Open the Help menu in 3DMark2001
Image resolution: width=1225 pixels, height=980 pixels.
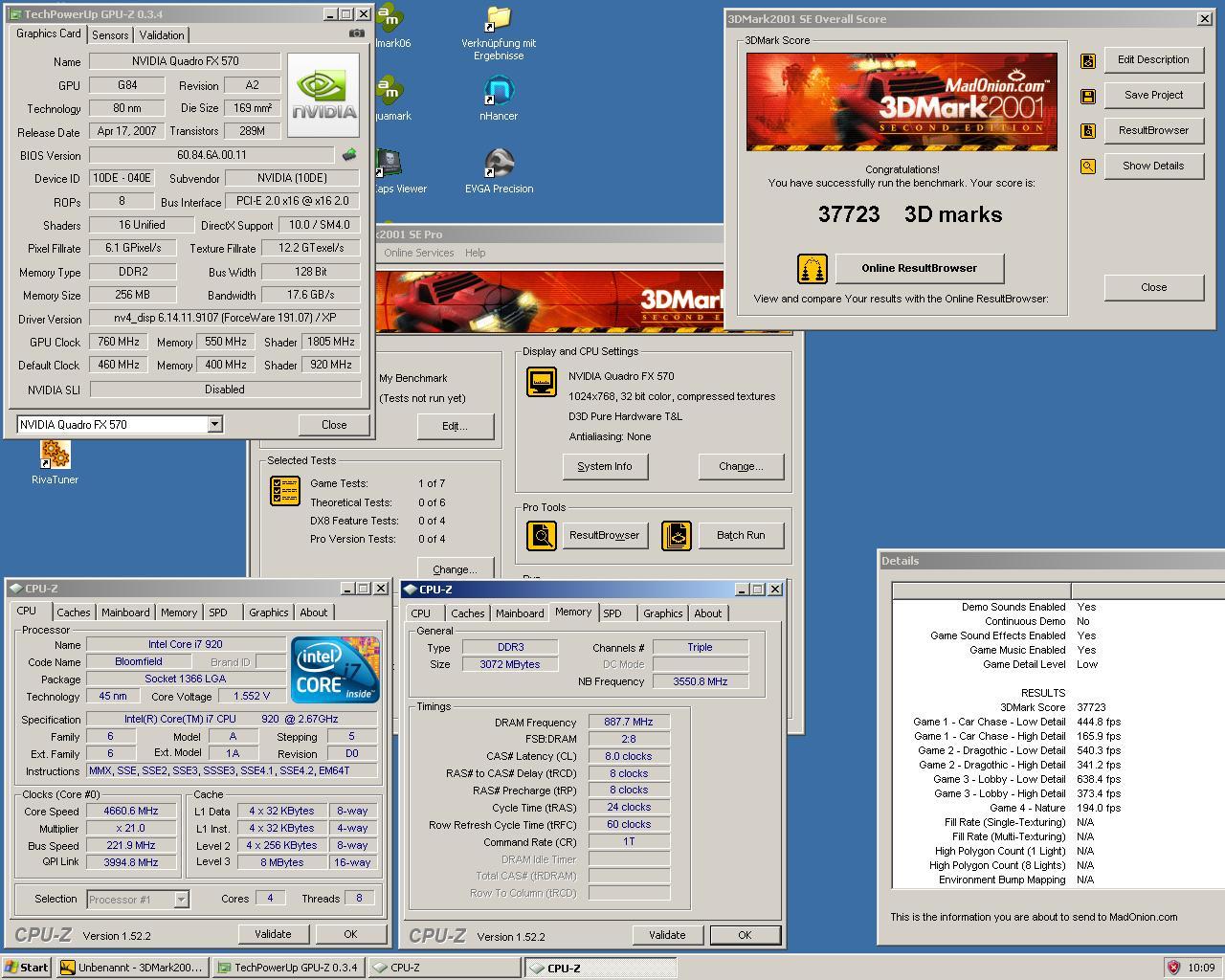coord(475,253)
